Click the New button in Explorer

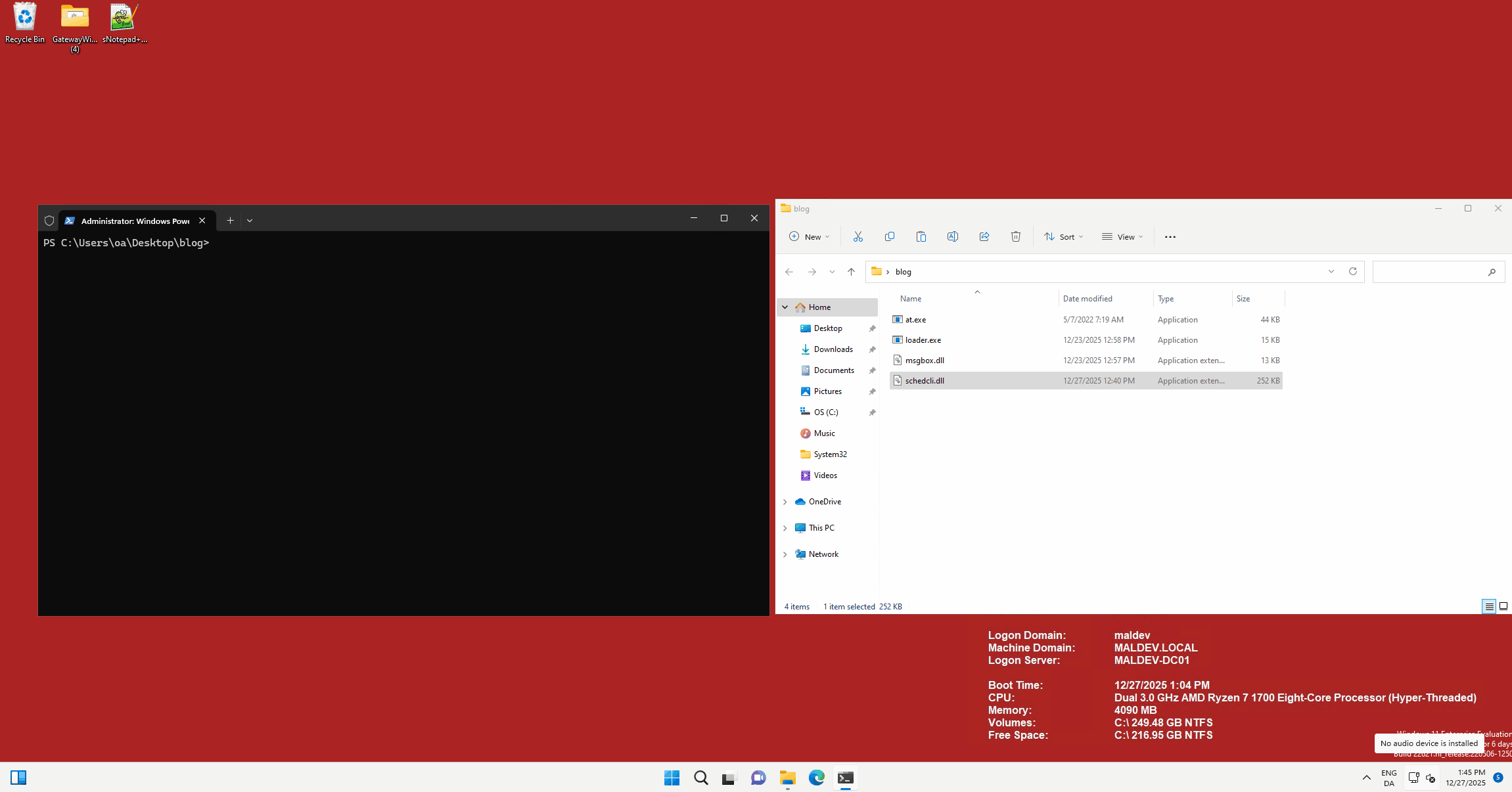click(x=808, y=236)
